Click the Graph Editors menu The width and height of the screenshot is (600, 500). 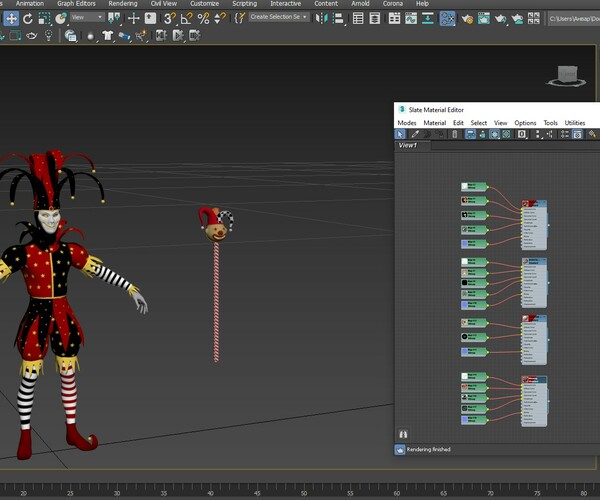(x=76, y=4)
